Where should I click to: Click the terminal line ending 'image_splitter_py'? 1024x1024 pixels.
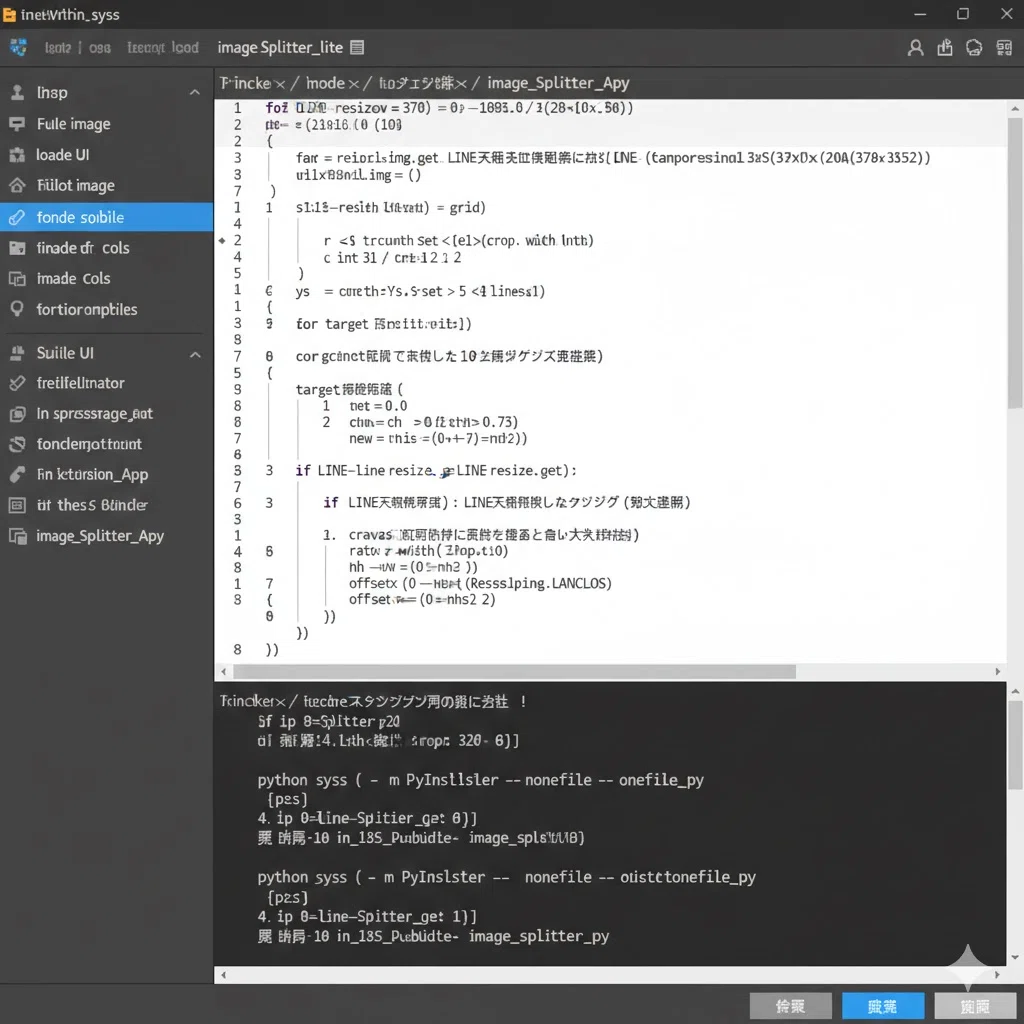tap(433, 936)
